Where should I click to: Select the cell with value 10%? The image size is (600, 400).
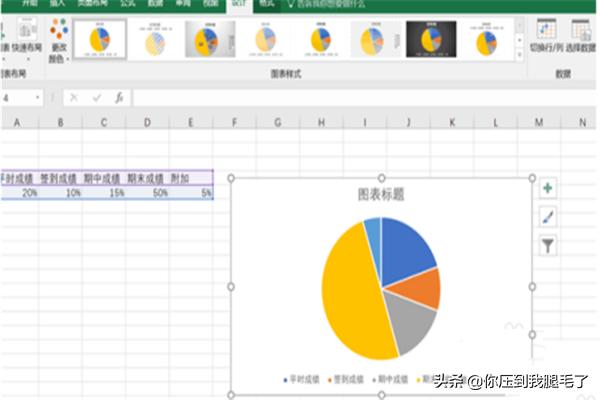point(60,193)
